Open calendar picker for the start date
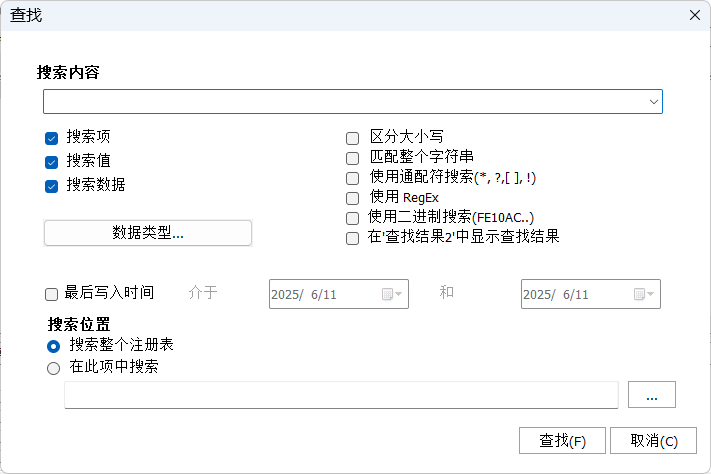This screenshot has width=711, height=474. pos(392,294)
